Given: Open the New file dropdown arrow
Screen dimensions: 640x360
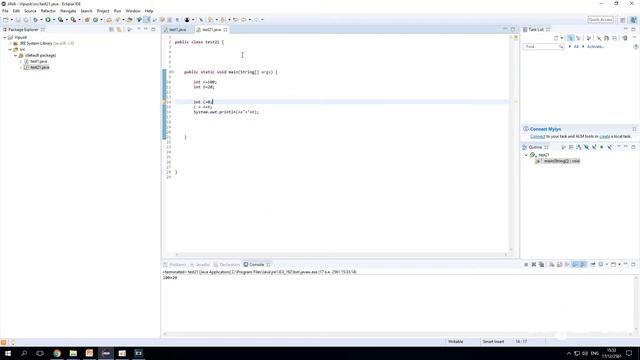Looking at the screenshot, I should pyautogui.click(x=11, y=20).
